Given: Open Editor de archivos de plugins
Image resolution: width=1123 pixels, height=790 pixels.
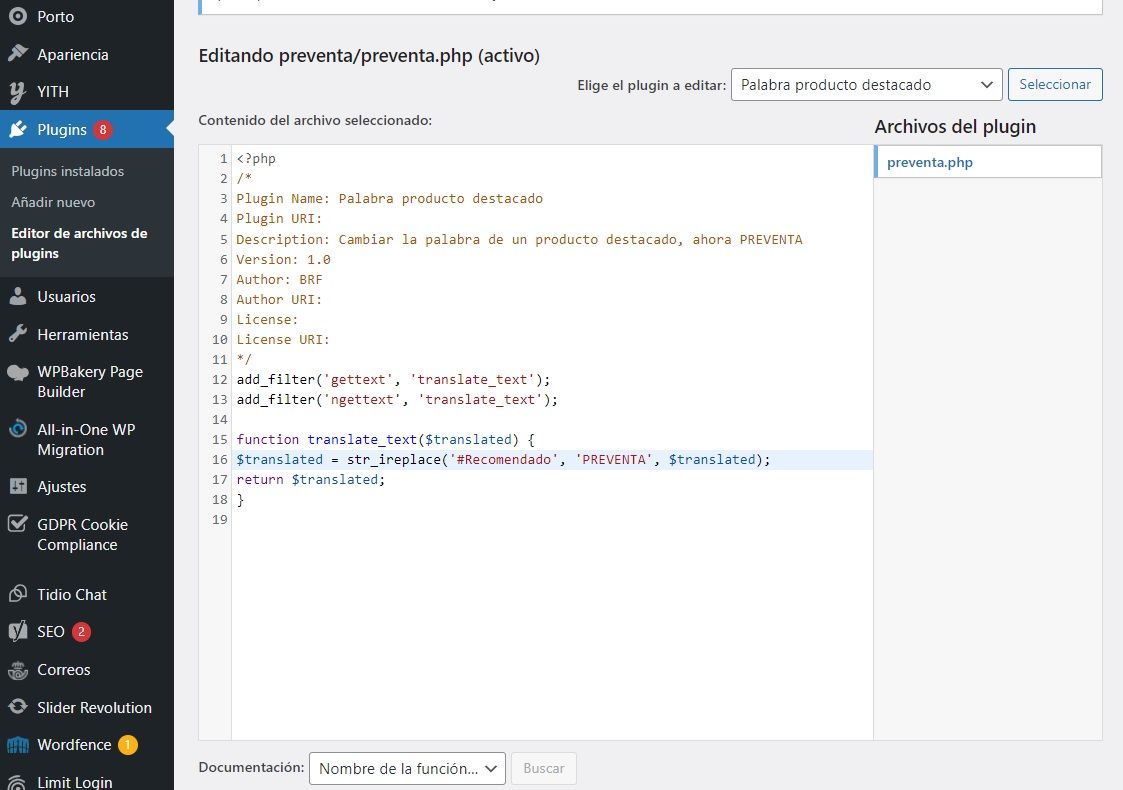Looking at the screenshot, I should [x=79, y=243].
